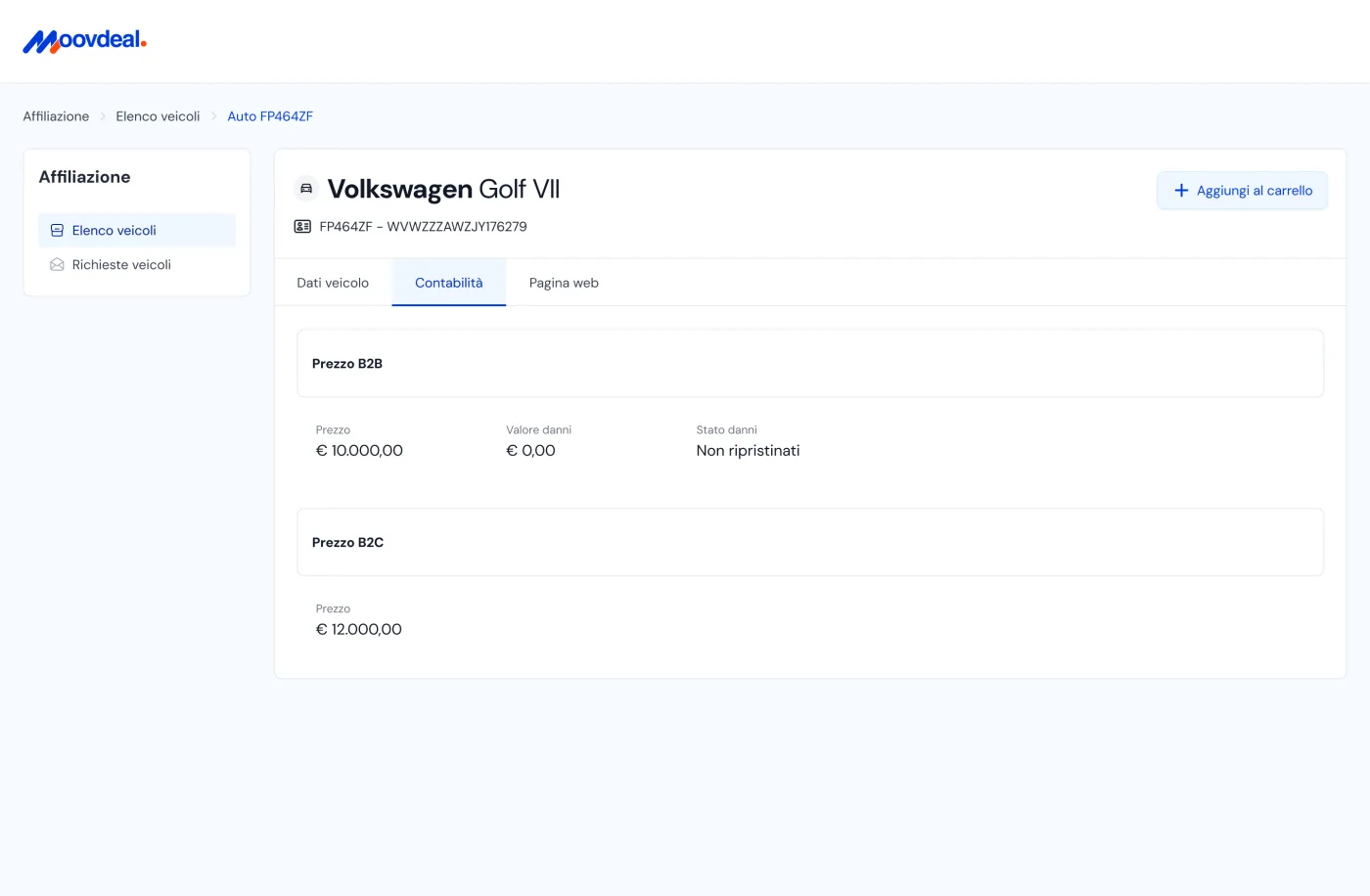Viewport: 1370px width, 896px height.
Task: Switch to the Pagina web tab
Action: (564, 283)
